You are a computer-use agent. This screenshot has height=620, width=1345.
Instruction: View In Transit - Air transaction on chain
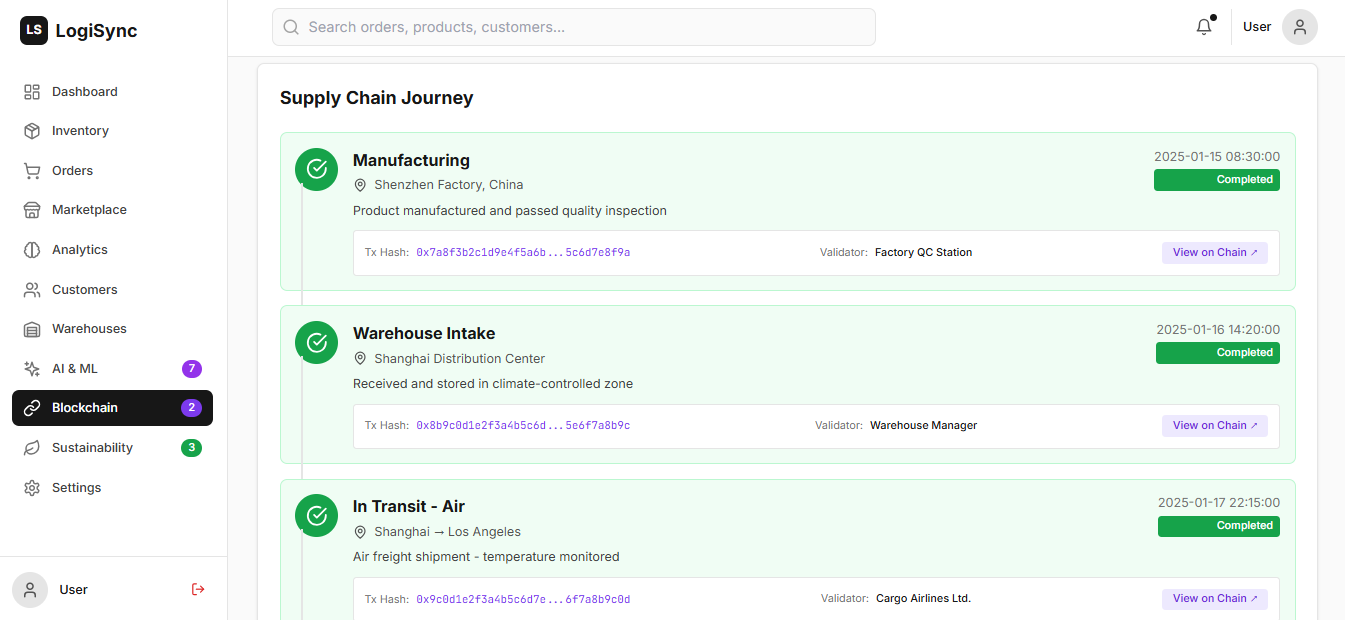click(x=1215, y=599)
